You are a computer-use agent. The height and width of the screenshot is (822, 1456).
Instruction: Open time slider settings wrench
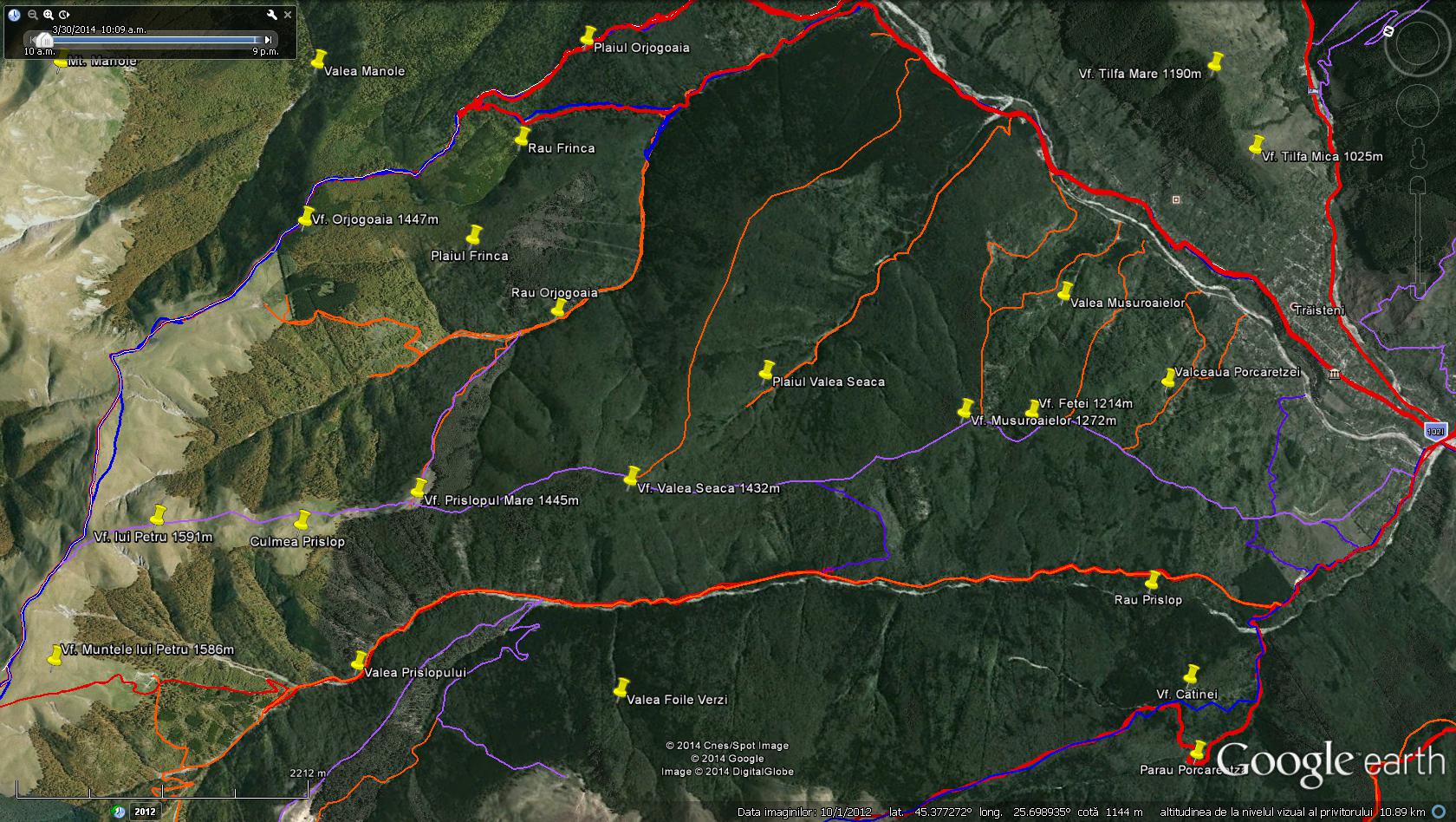(x=272, y=15)
